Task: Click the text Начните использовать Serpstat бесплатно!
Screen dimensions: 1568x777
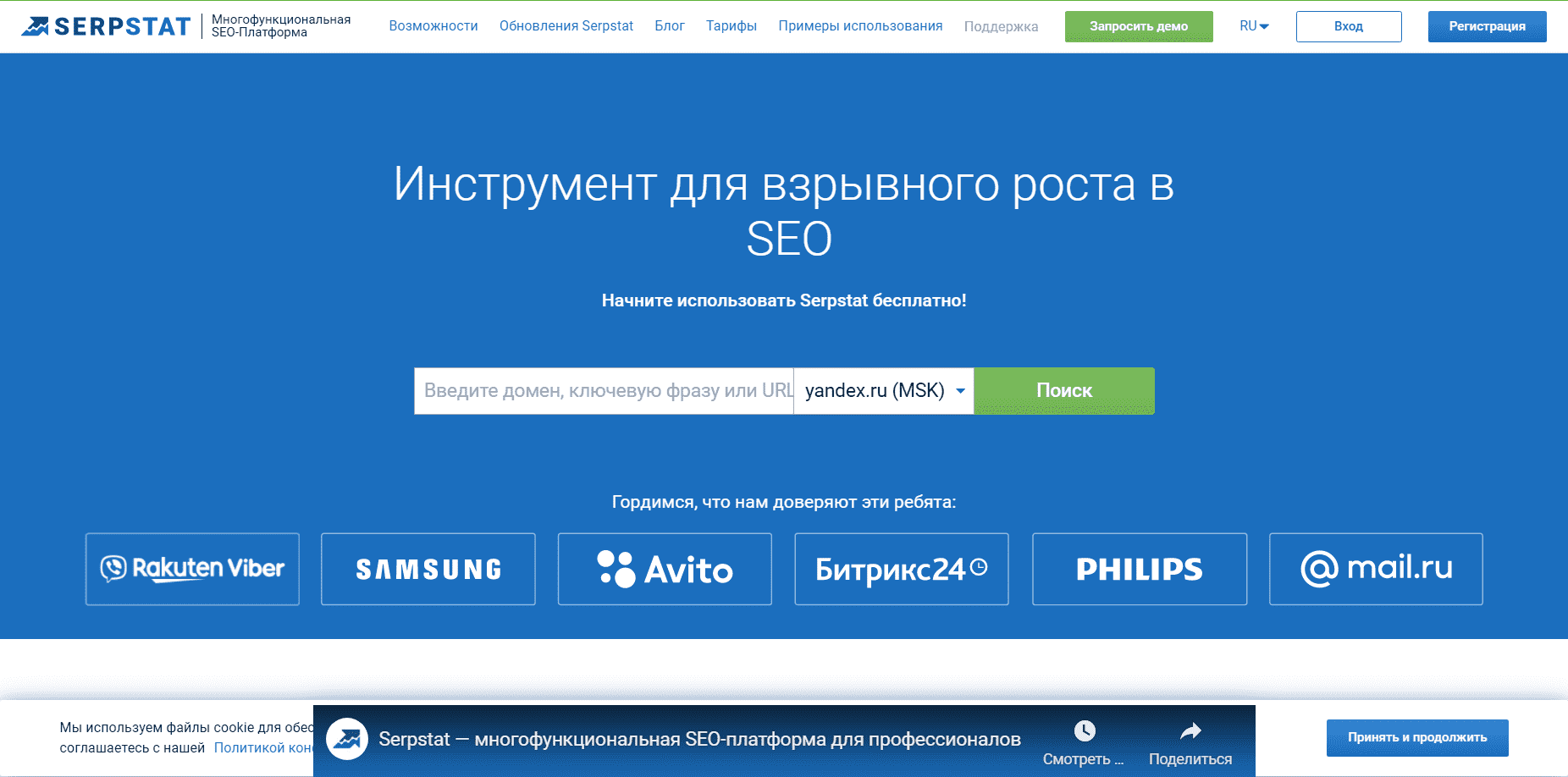Action: click(x=784, y=300)
